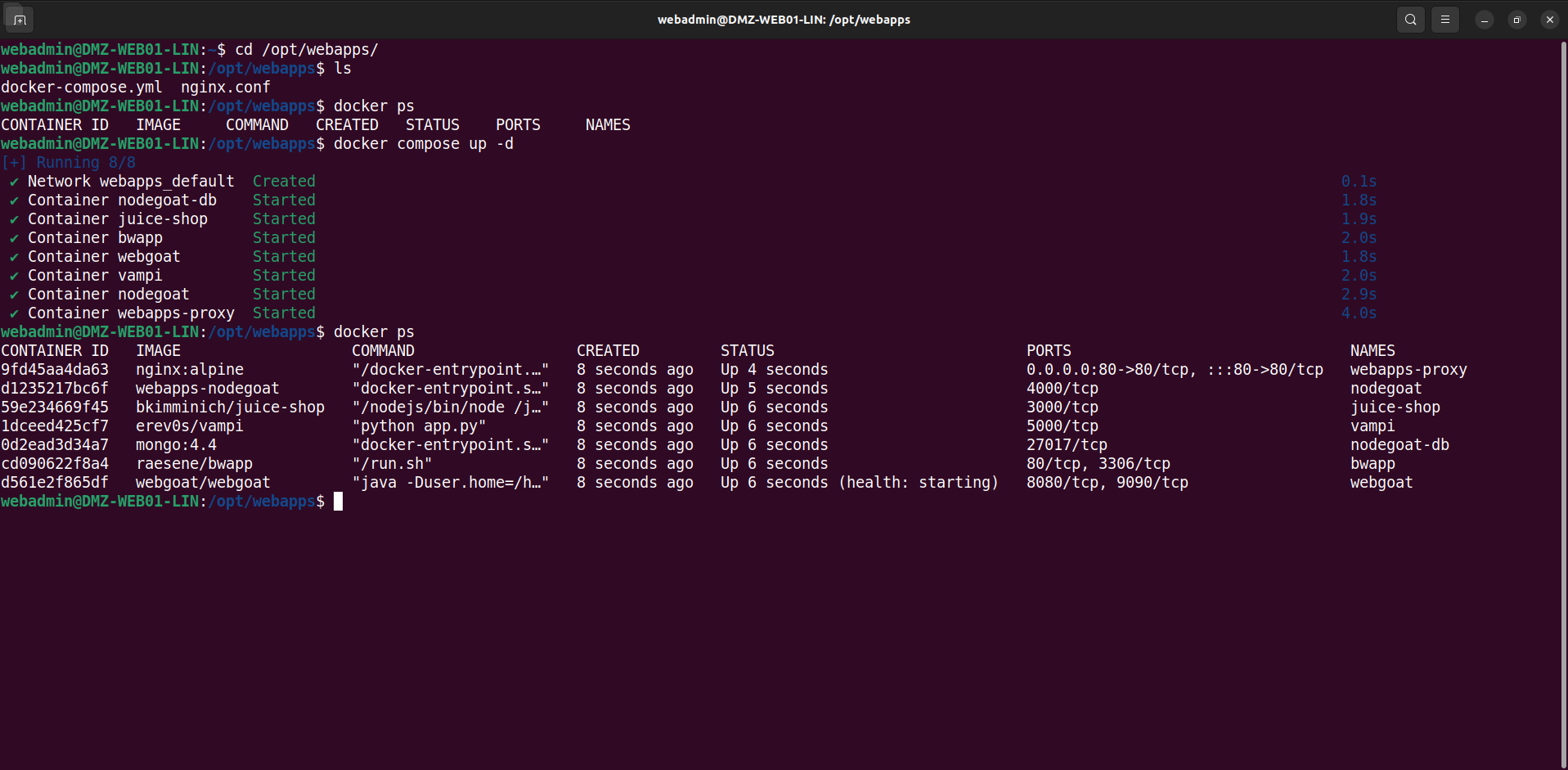Open the hamburger menu button

(x=1445, y=20)
